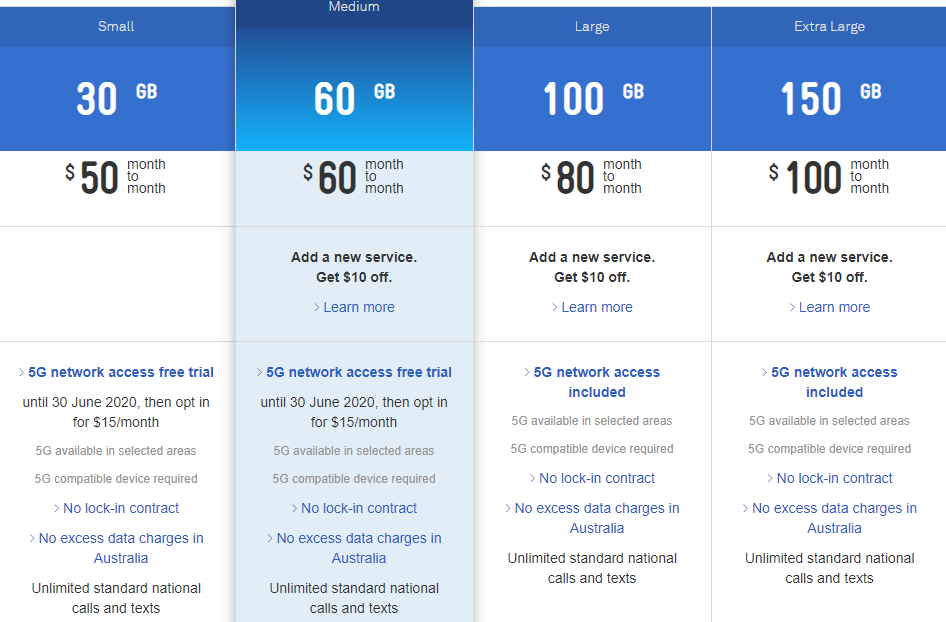The height and width of the screenshot is (622, 946).
Task: Click No lock-in contract in Medium plan
Action: 358,508
